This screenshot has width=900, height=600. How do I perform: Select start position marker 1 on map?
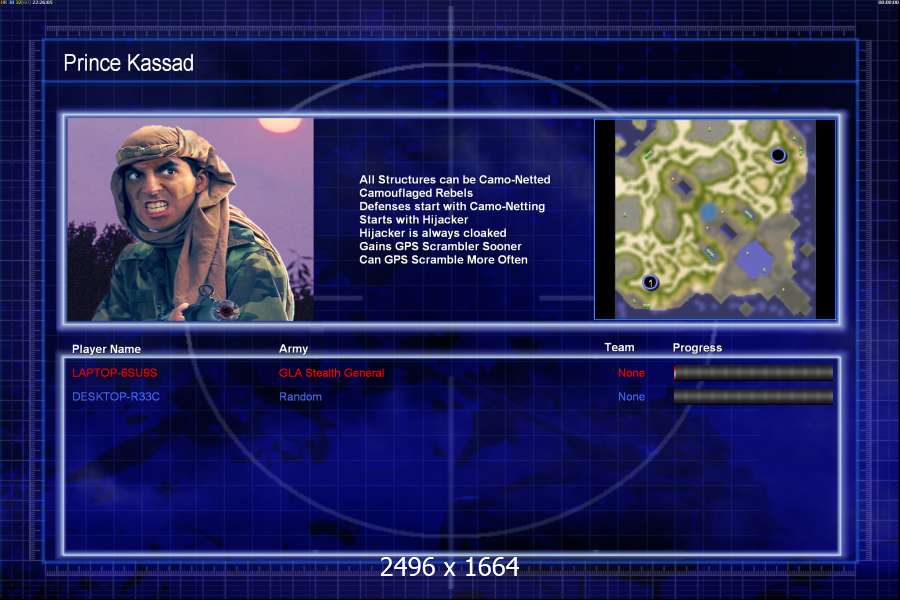[650, 282]
